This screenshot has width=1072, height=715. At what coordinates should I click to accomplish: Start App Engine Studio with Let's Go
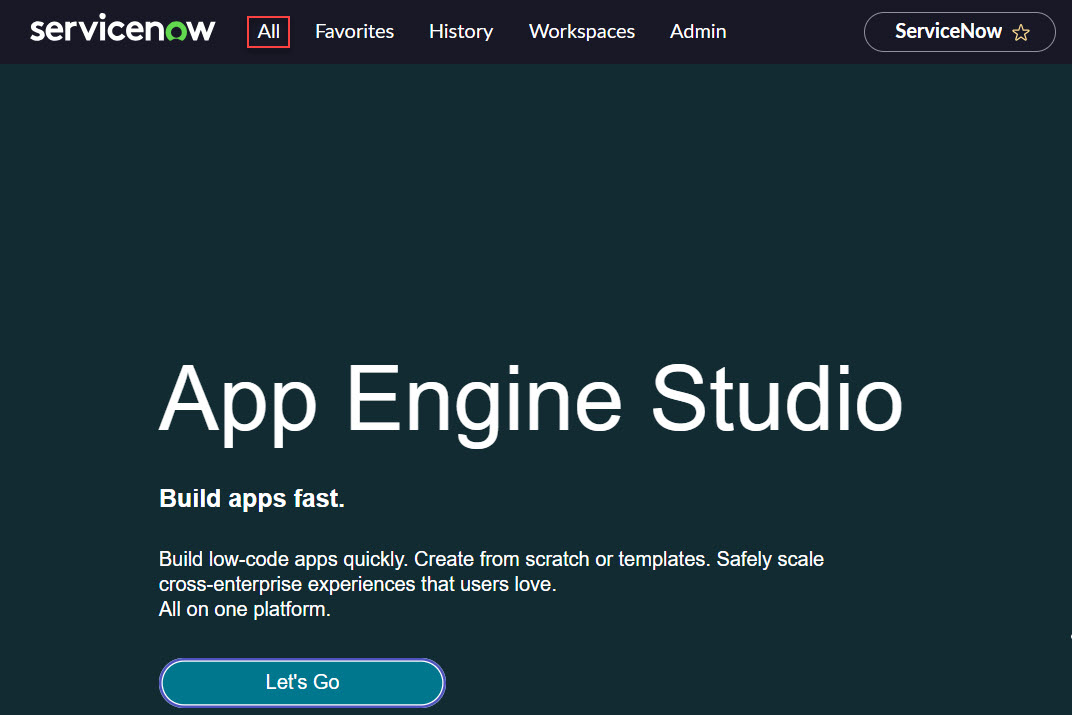point(302,682)
